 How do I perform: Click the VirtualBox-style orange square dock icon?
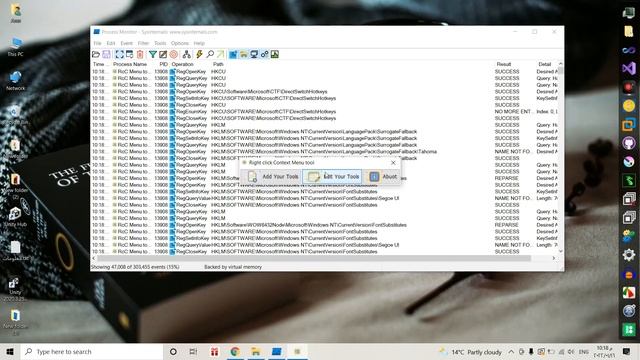629,124
